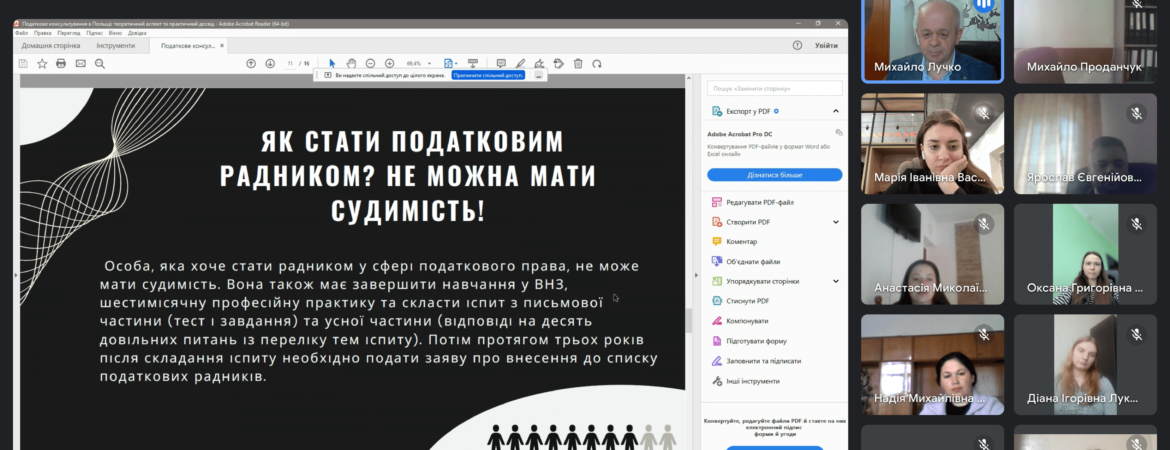This screenshot has width=1170, height=450.
Task: Click the stamp tool icon
Action: pyautogui.click(x=558, y=63)
